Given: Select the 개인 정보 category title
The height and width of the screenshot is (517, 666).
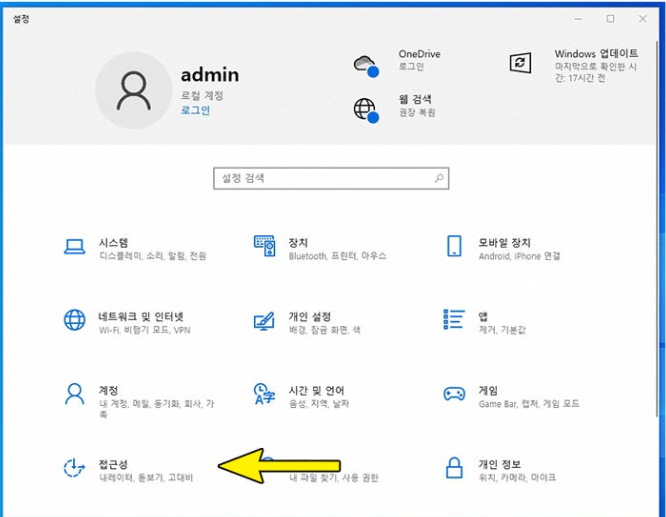Looking at the screenshot, I should (x=500, y=464).
